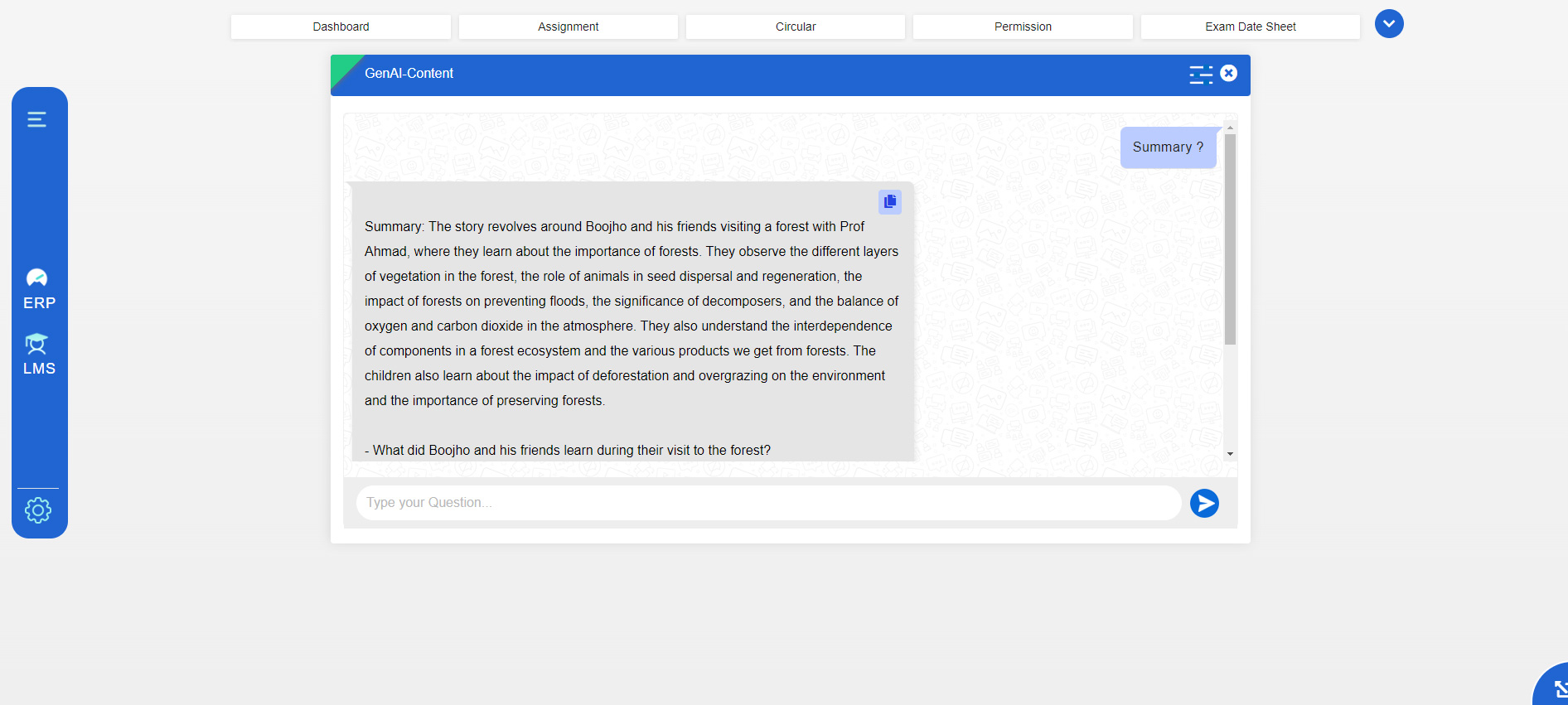Viewport: 1568px width, 705px height.
Task: Click the 'Summary: The story revolves' line
Action: click(614, 226)
